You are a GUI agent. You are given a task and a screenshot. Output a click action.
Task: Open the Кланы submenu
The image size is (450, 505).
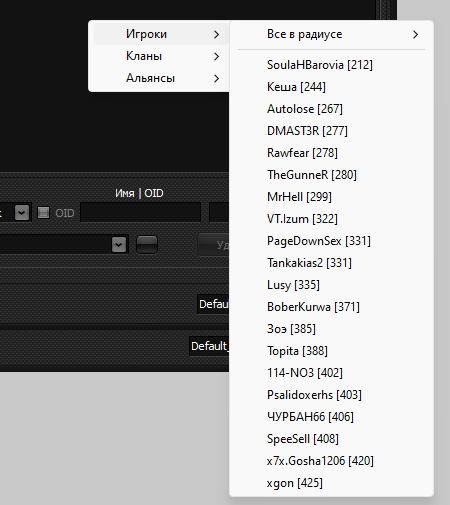pyautogui.click(x=161, y=56)
